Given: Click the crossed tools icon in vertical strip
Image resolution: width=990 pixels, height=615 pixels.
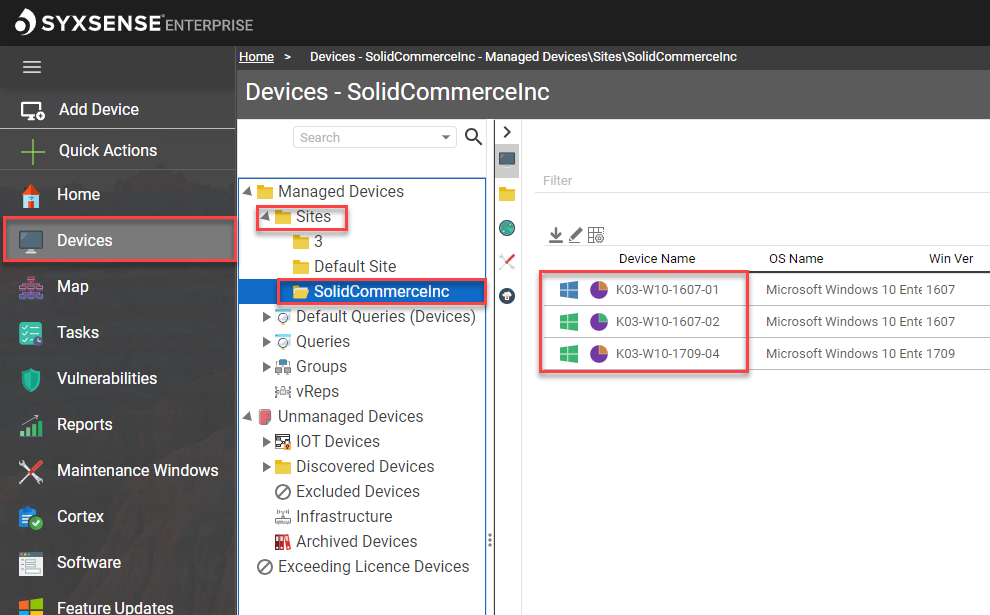Looking at the screenshot, I should point(507,262).
